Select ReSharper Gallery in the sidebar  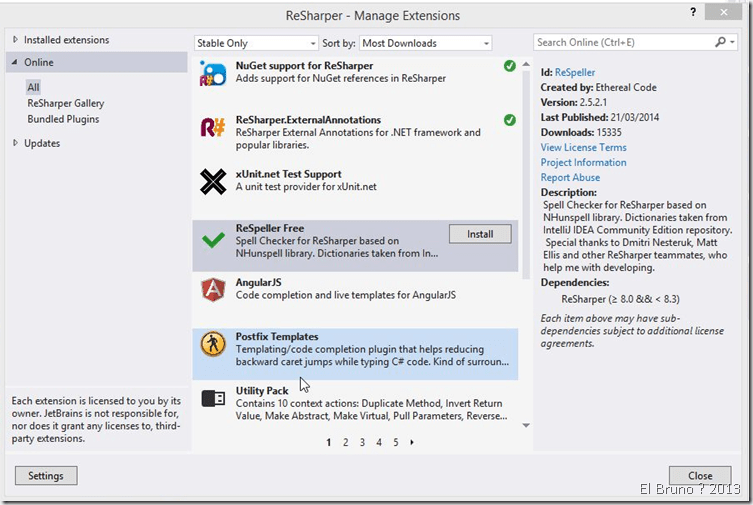[66, 103]
